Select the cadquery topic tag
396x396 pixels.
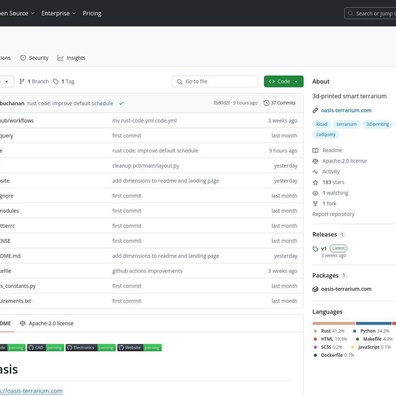326,134
